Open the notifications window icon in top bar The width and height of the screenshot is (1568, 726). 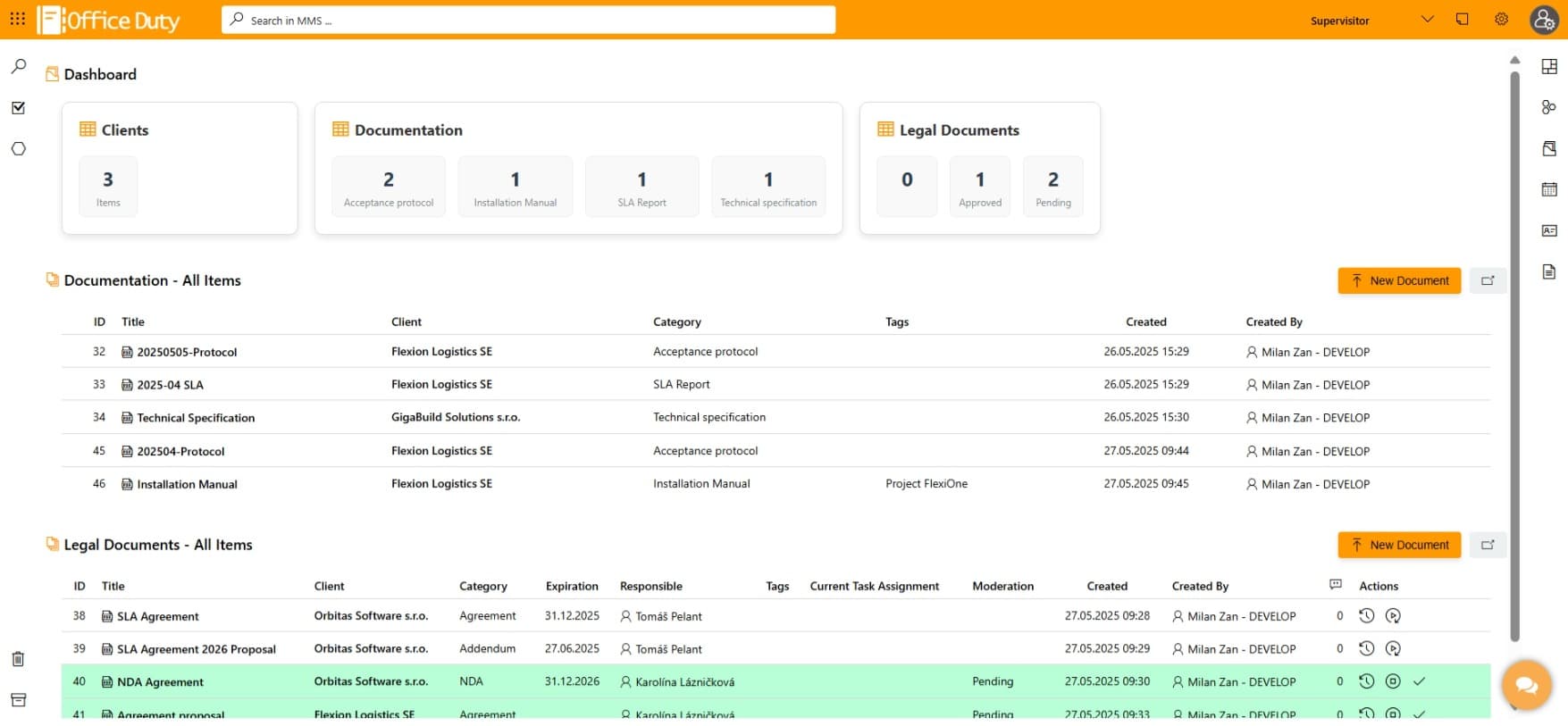(x=1463, y=19)
